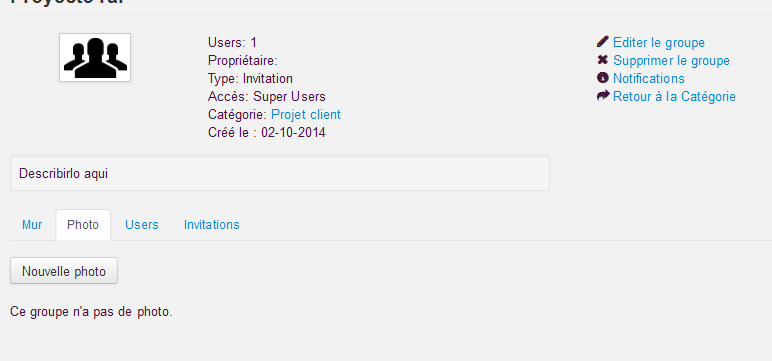Open the Invitations tab
The width and height of the screenshot is (772, 361).
[x=212, y=225]
